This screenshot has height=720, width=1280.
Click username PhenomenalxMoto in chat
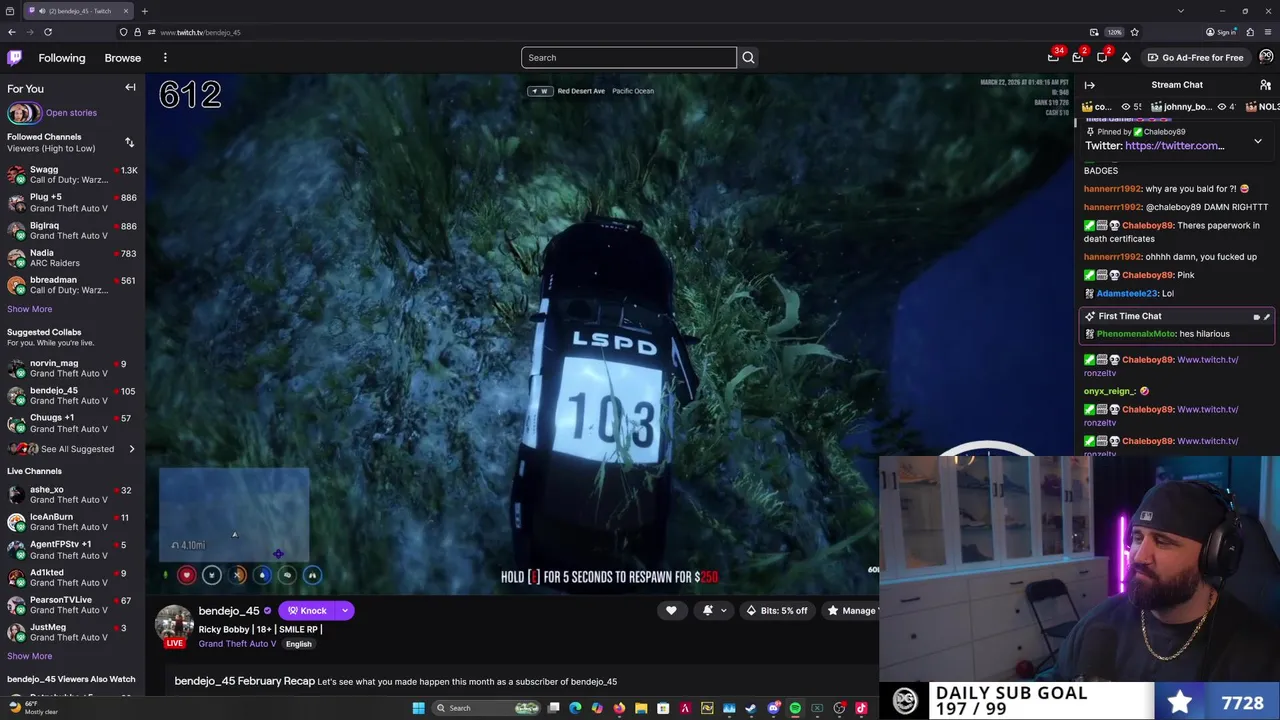1136,334
